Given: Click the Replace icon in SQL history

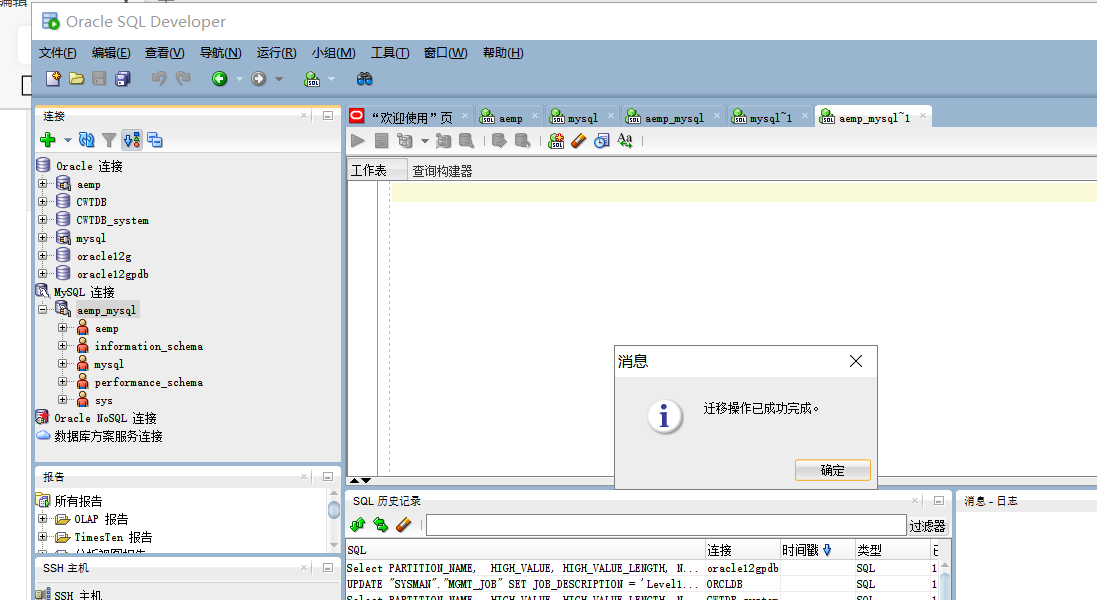Looking at the screenshot, I should [x=381, y=524].
